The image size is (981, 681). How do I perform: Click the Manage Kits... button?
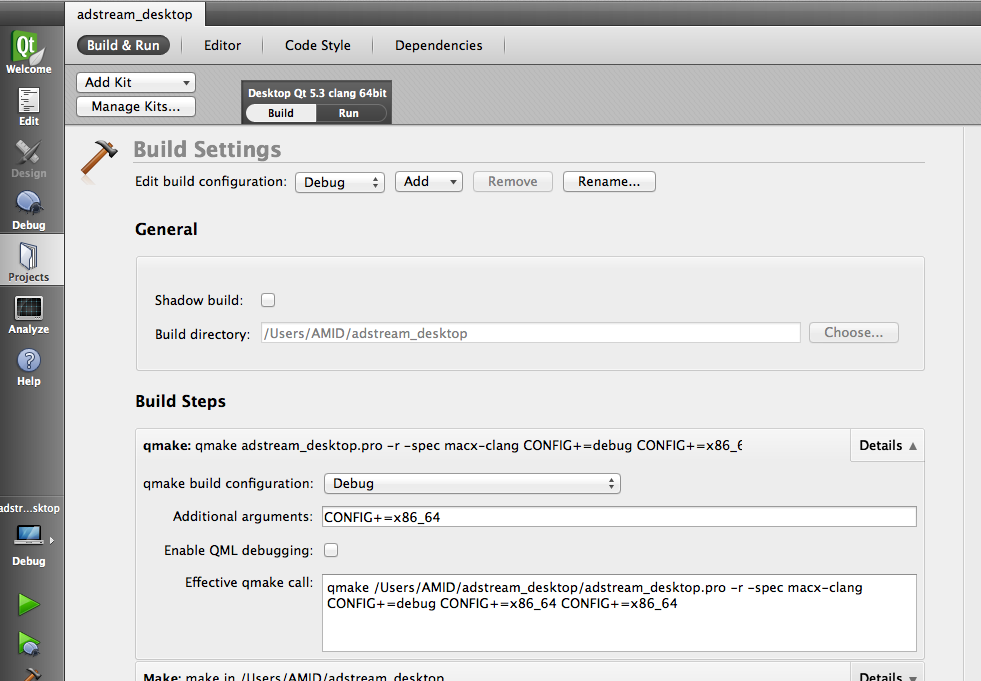click(136, 106)
